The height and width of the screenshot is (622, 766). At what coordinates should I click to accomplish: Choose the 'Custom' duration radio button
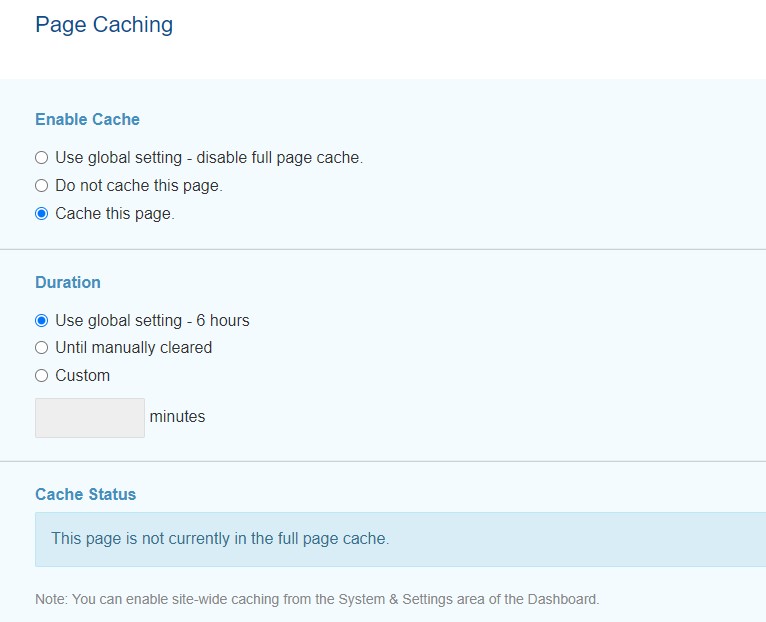[x=42, y=375]
